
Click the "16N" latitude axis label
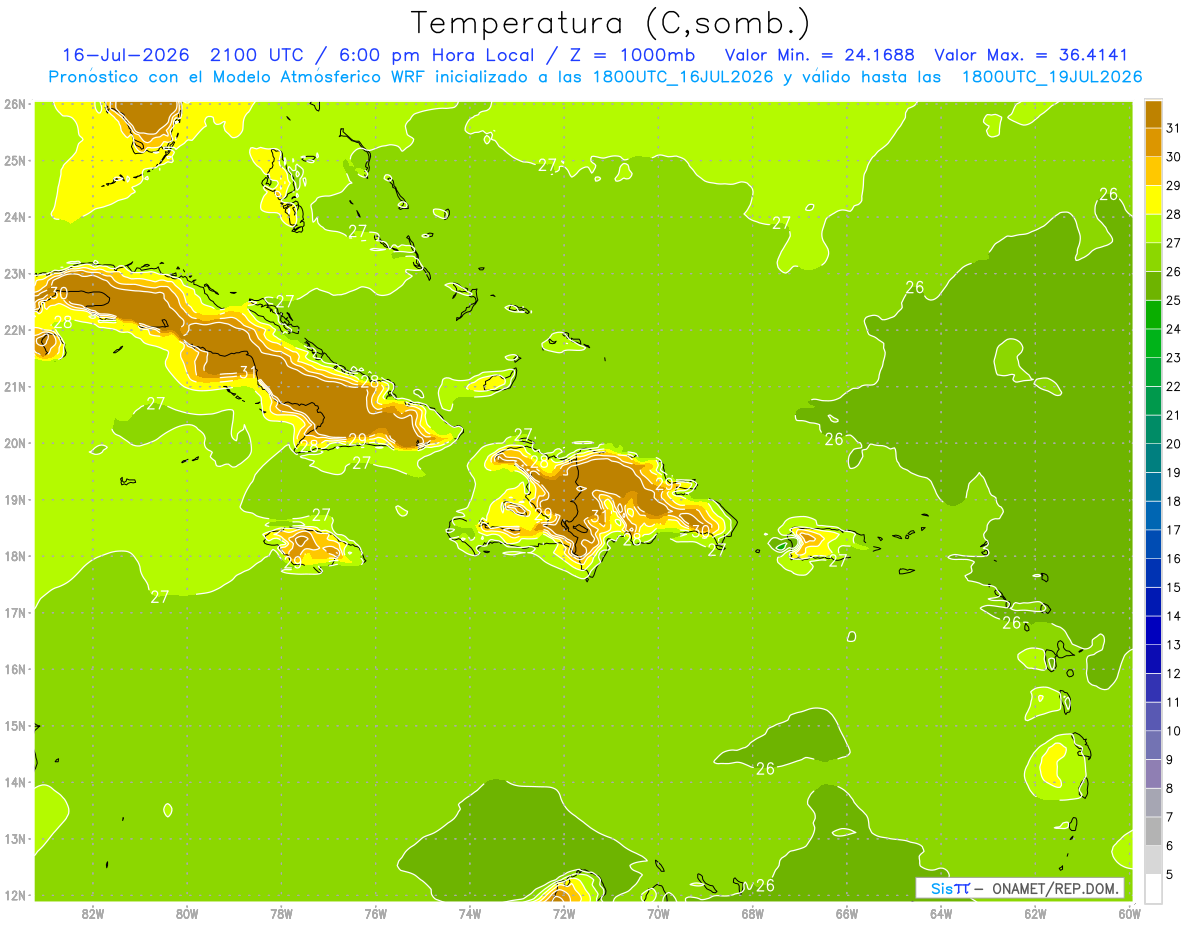[x=15, y=669]
